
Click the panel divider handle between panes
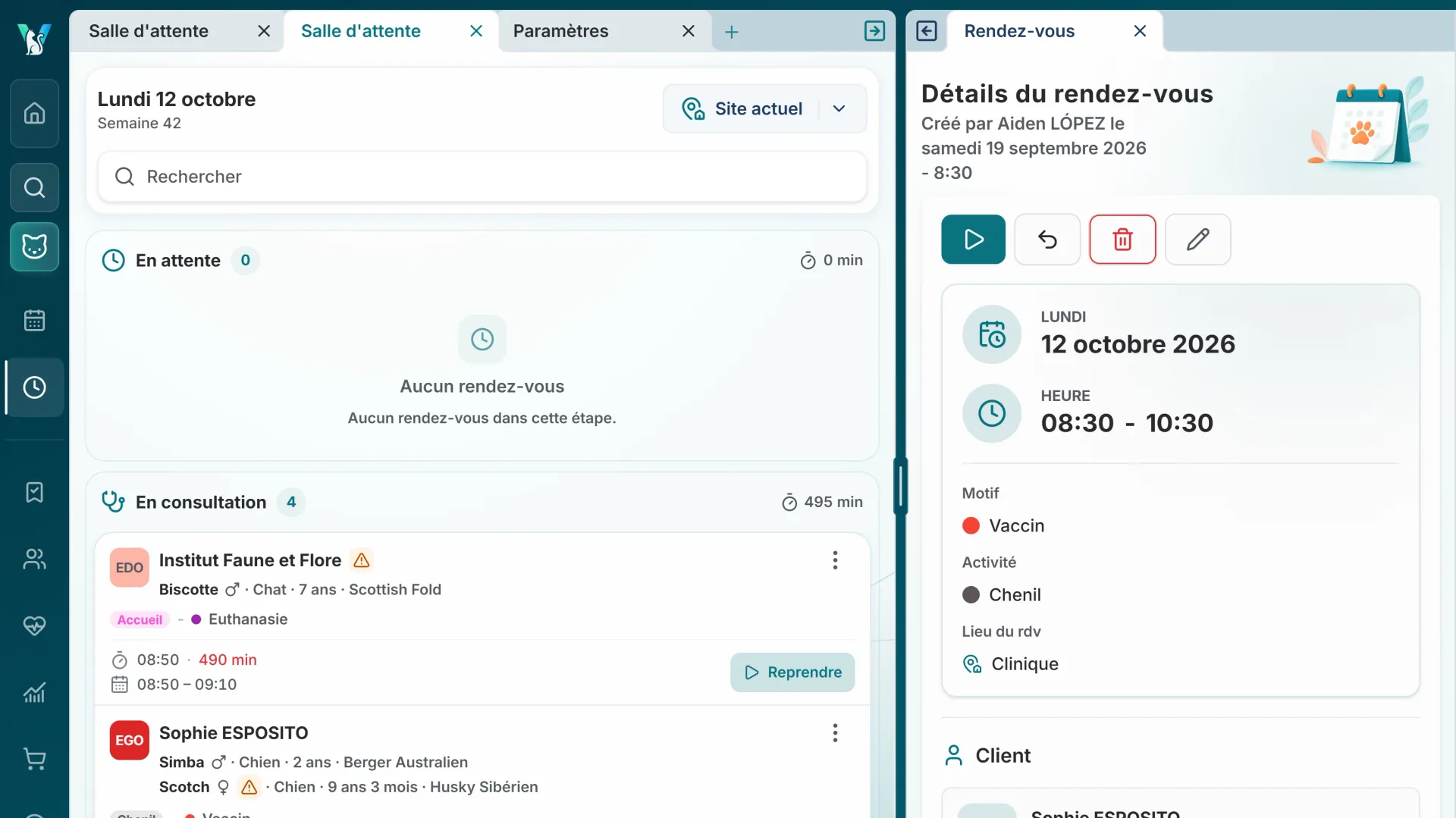tap(900, 486)
